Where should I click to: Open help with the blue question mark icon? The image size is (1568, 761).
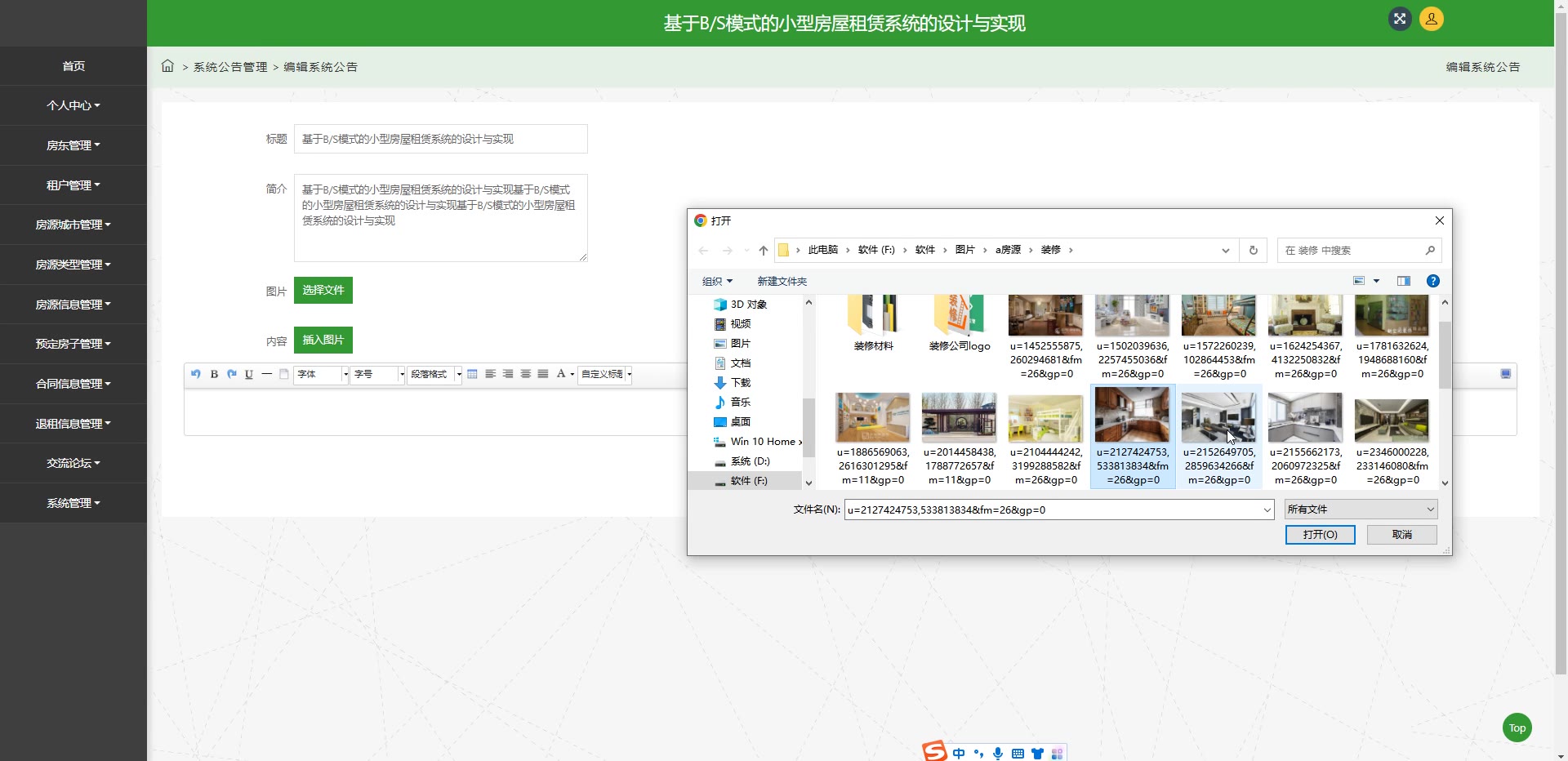coord(1432,281)
